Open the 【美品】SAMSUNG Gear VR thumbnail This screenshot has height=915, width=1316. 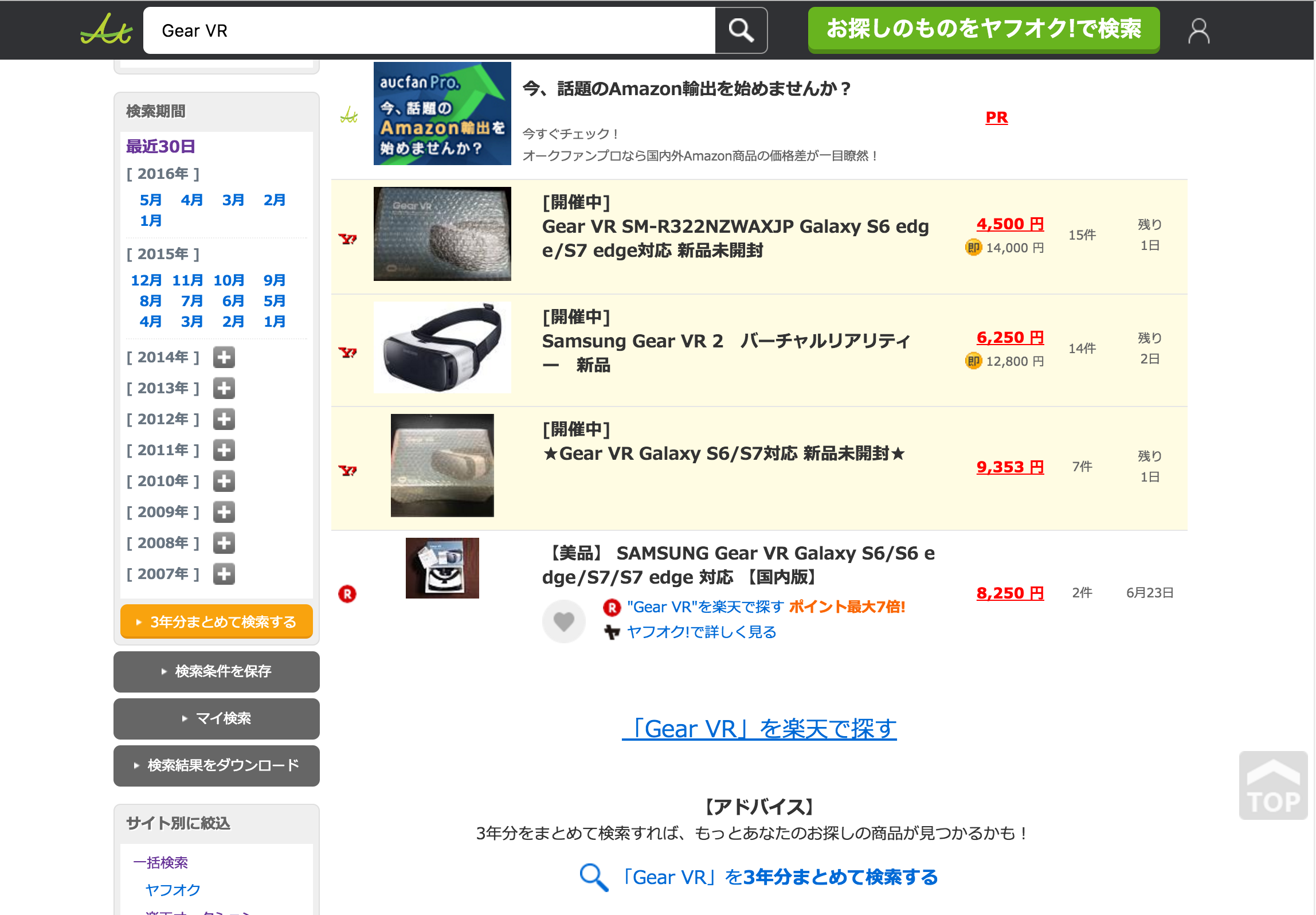[x=442, y=568]
